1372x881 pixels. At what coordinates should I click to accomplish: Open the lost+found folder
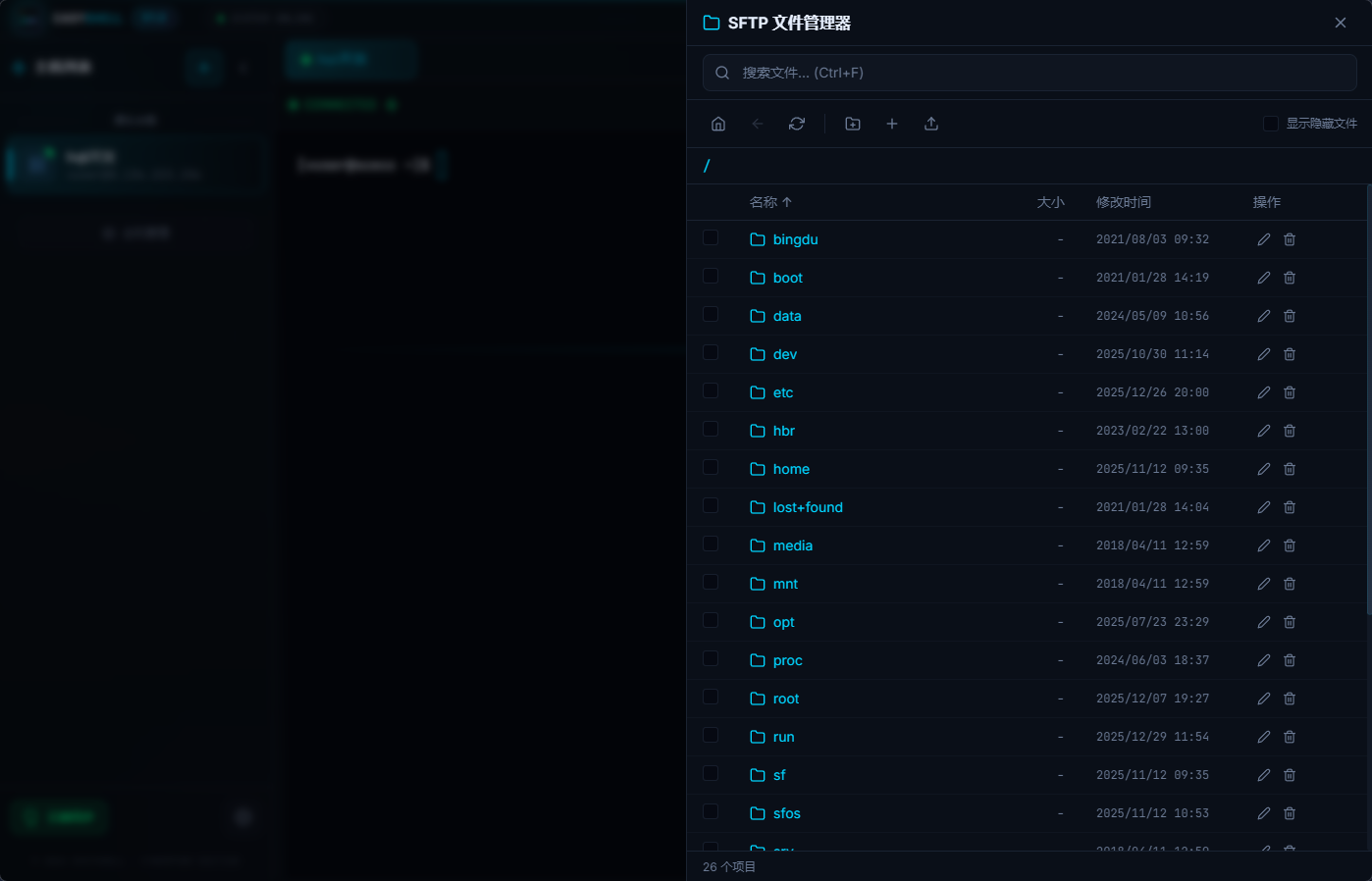point(807,507)
